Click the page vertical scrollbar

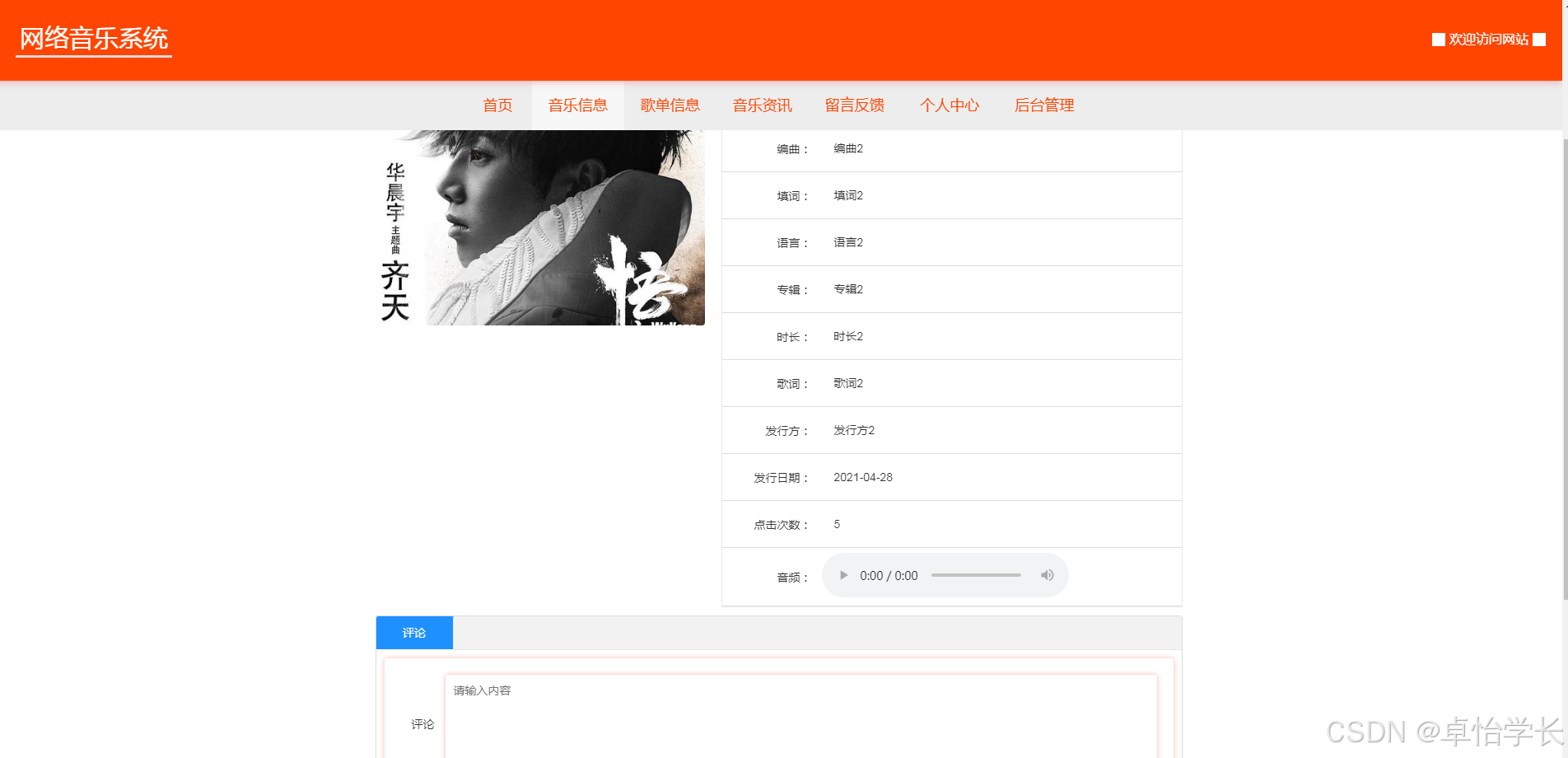click(1565, 371)
